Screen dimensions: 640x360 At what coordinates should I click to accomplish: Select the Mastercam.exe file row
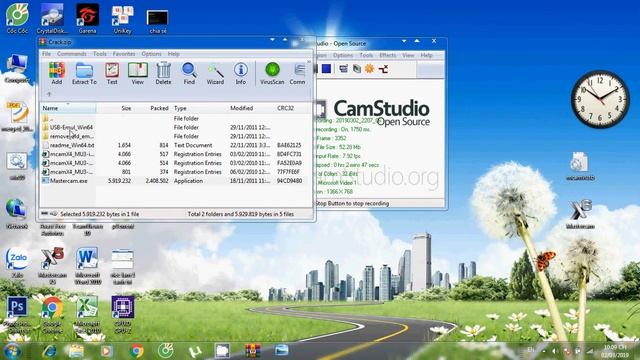click(175, 180)
